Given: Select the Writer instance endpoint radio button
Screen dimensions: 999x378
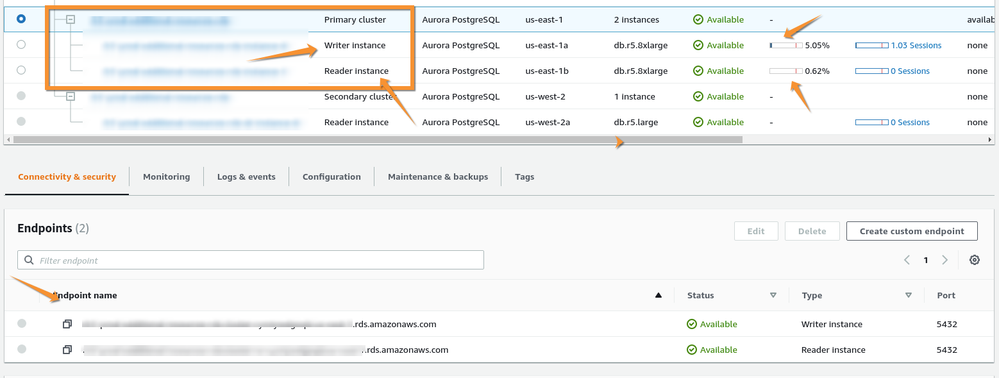Looking at the screenshot, I should (22, 324).
